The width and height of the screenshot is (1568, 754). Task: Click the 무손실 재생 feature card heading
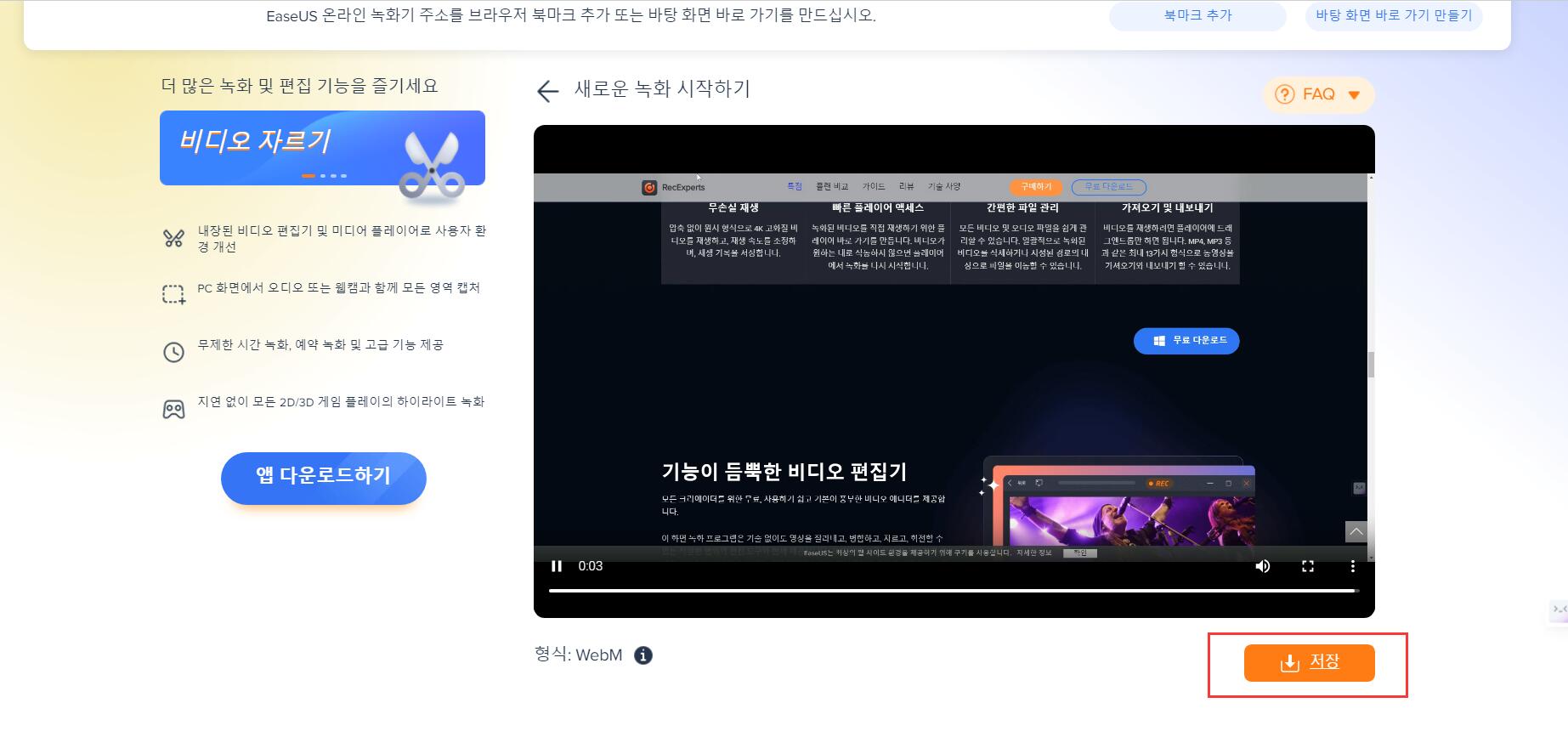(733, 208)
